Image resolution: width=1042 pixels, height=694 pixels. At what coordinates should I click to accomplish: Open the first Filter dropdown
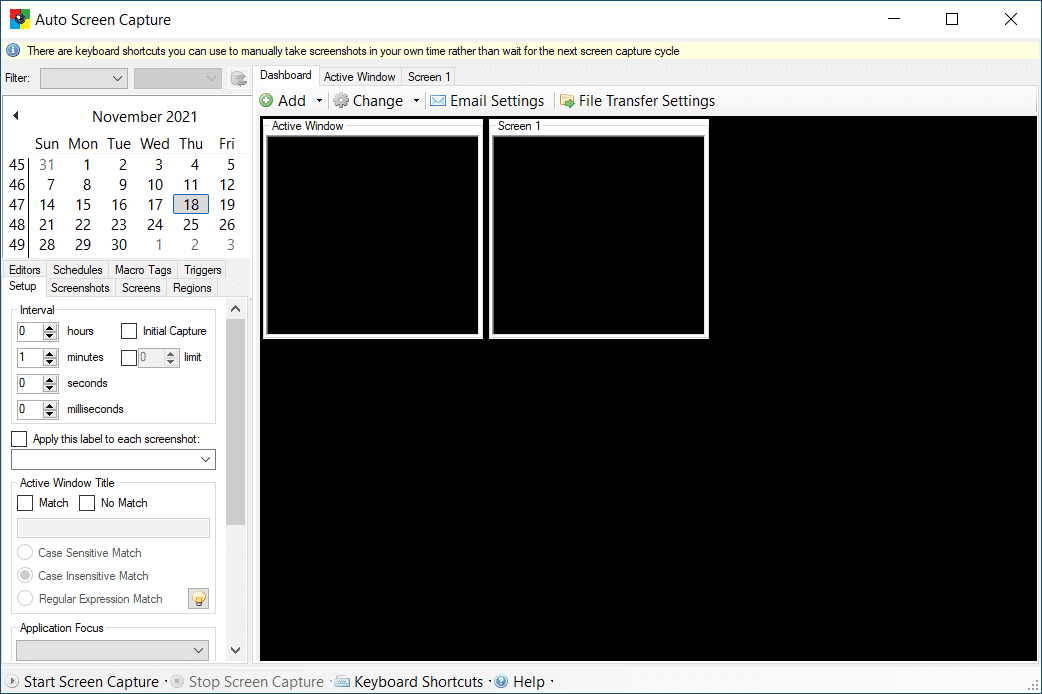(84, 78)
